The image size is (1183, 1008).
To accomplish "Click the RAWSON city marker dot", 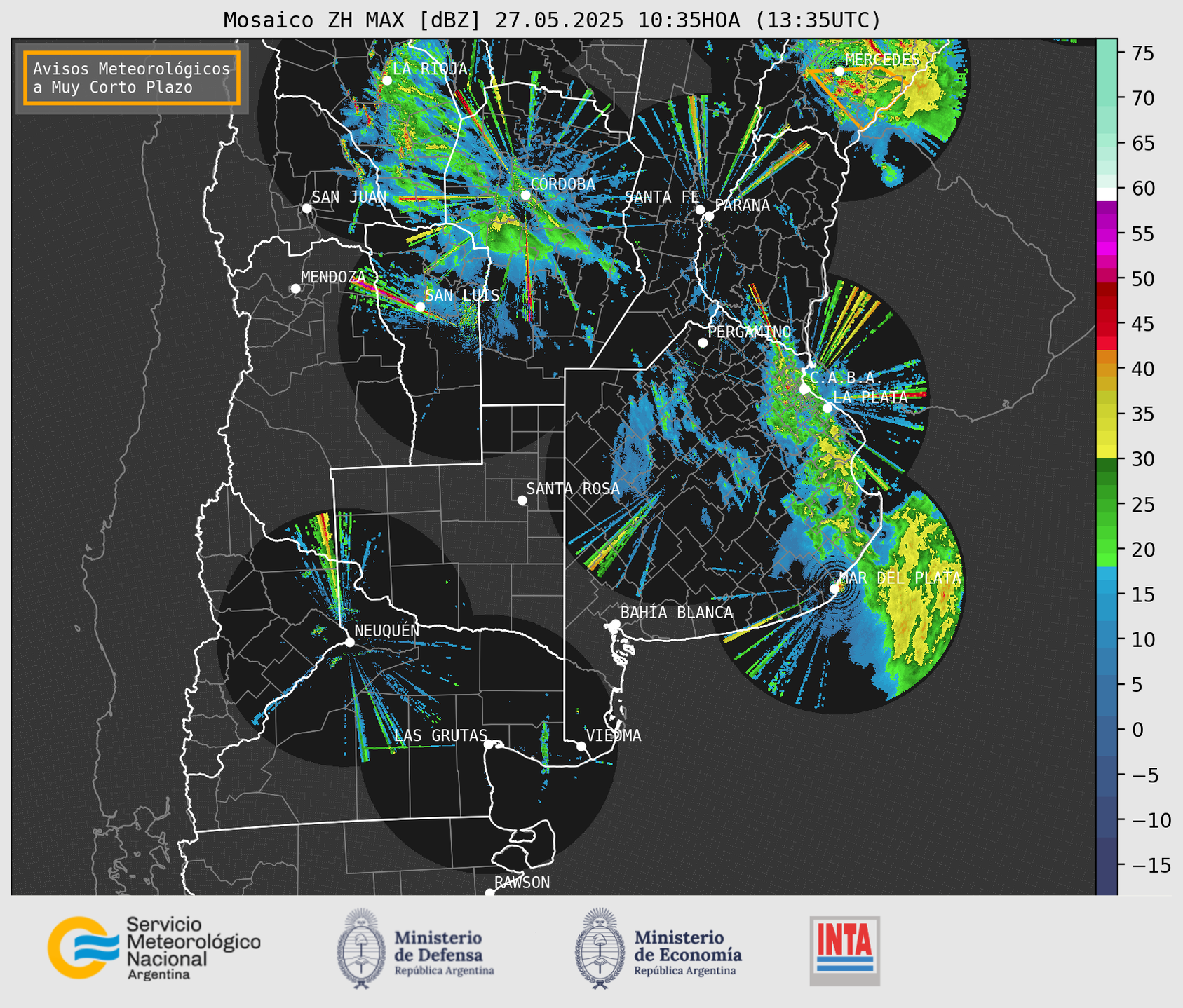I will tap(489, 893).
